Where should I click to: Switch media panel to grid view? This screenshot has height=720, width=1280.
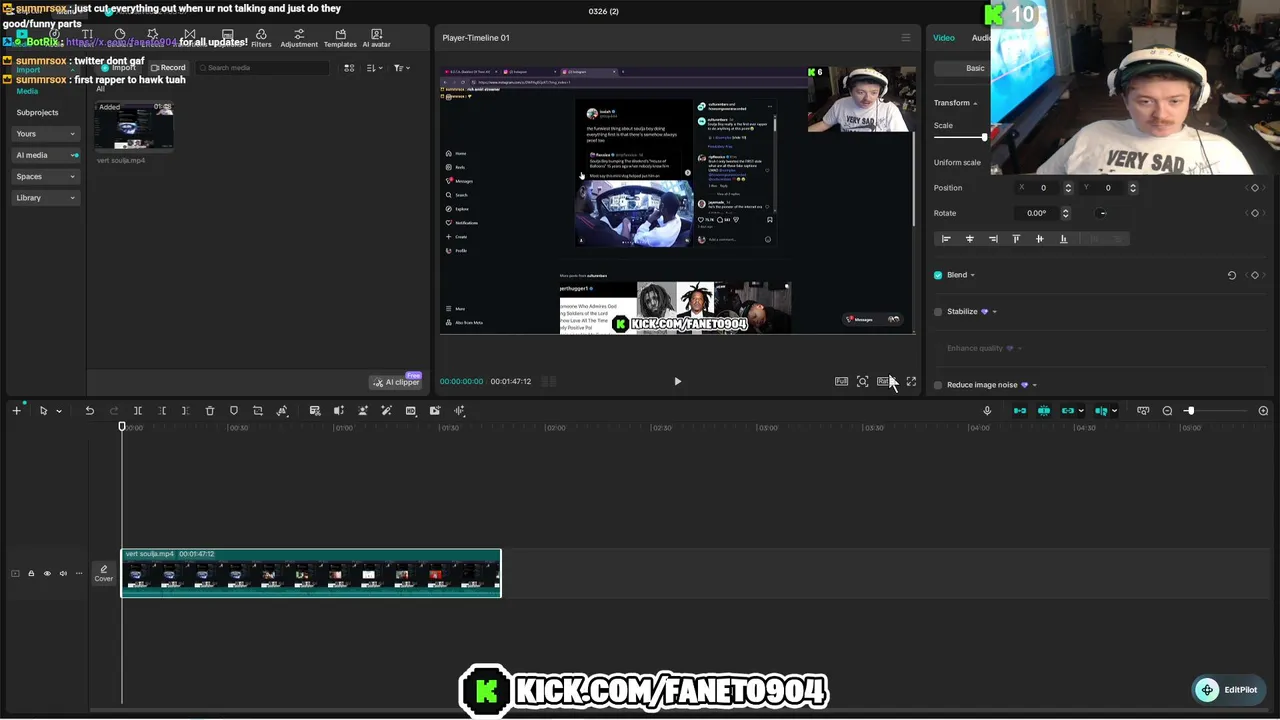[x=349, y=68]
